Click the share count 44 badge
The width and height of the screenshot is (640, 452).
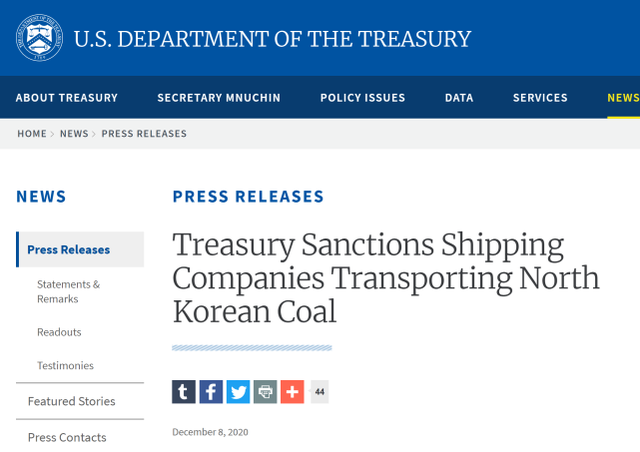click(319, 392)
